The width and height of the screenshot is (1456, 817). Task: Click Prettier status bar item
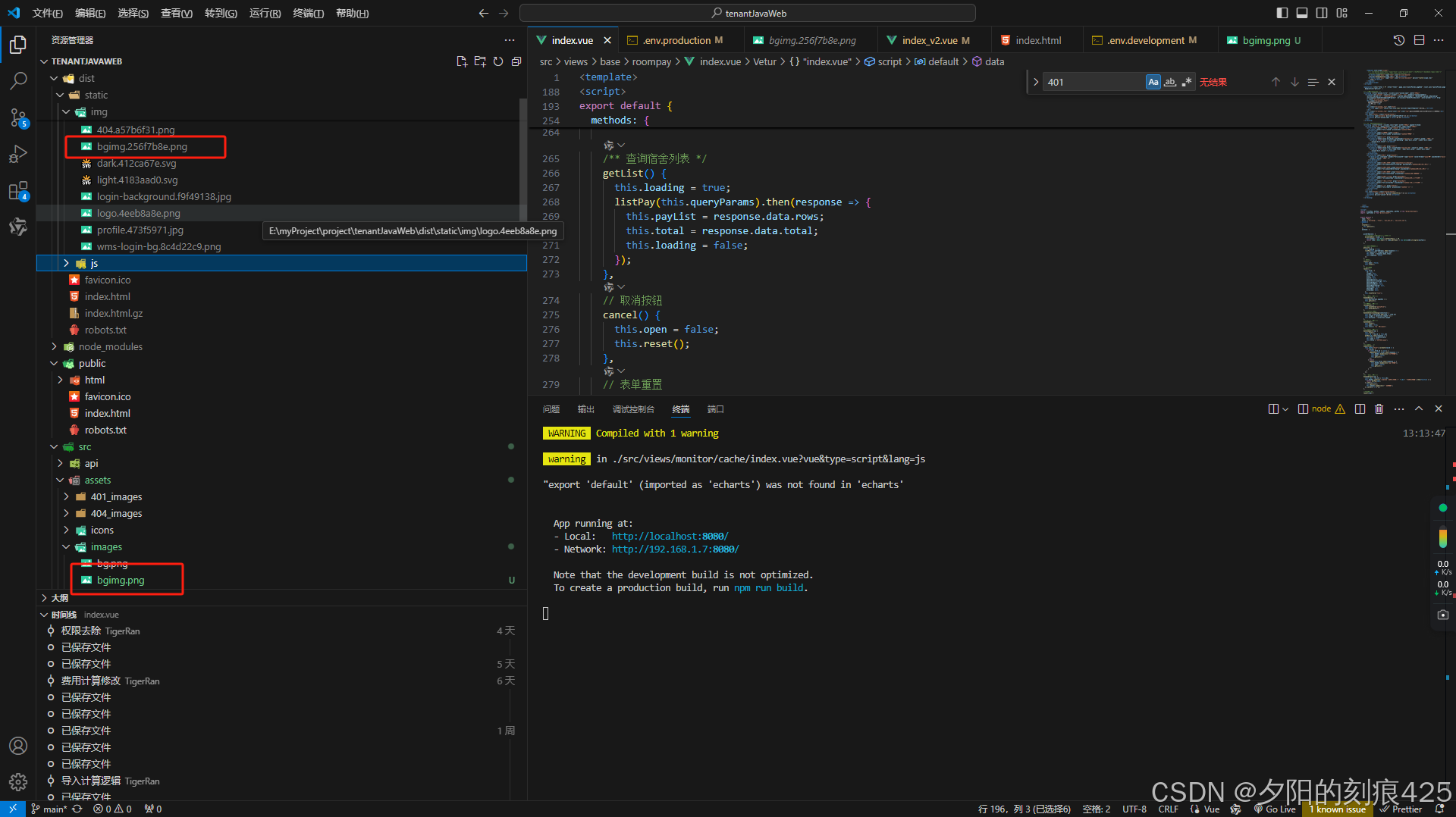pyautogui.click(x=1401, y=809)
